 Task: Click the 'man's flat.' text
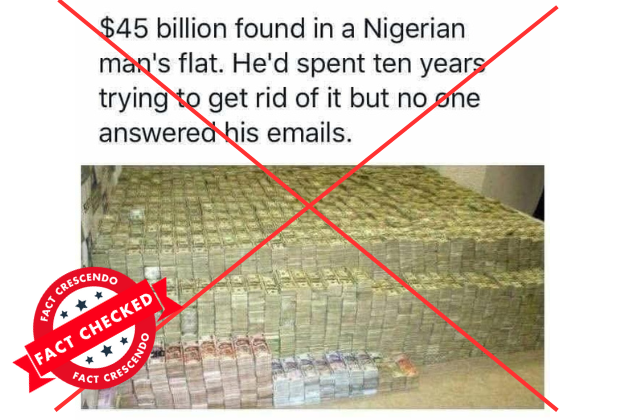[161, 64]
